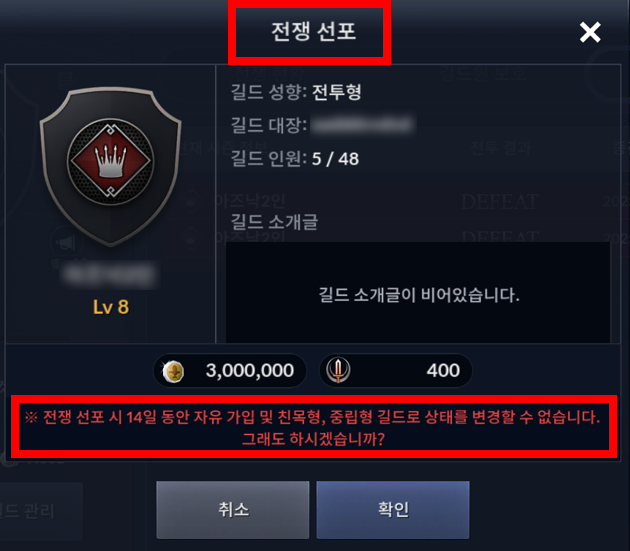Viewport: 630px width, 551px height.
Task: Click the 길드 소개글 empty text box
Action: tap(418, 293)
